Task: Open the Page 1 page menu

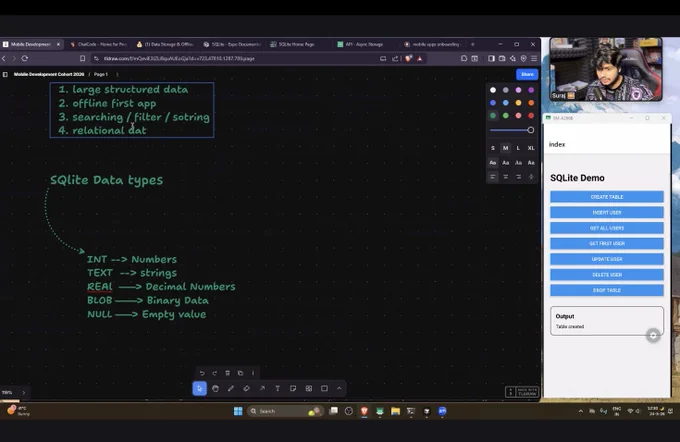Action: click(101, 74)
